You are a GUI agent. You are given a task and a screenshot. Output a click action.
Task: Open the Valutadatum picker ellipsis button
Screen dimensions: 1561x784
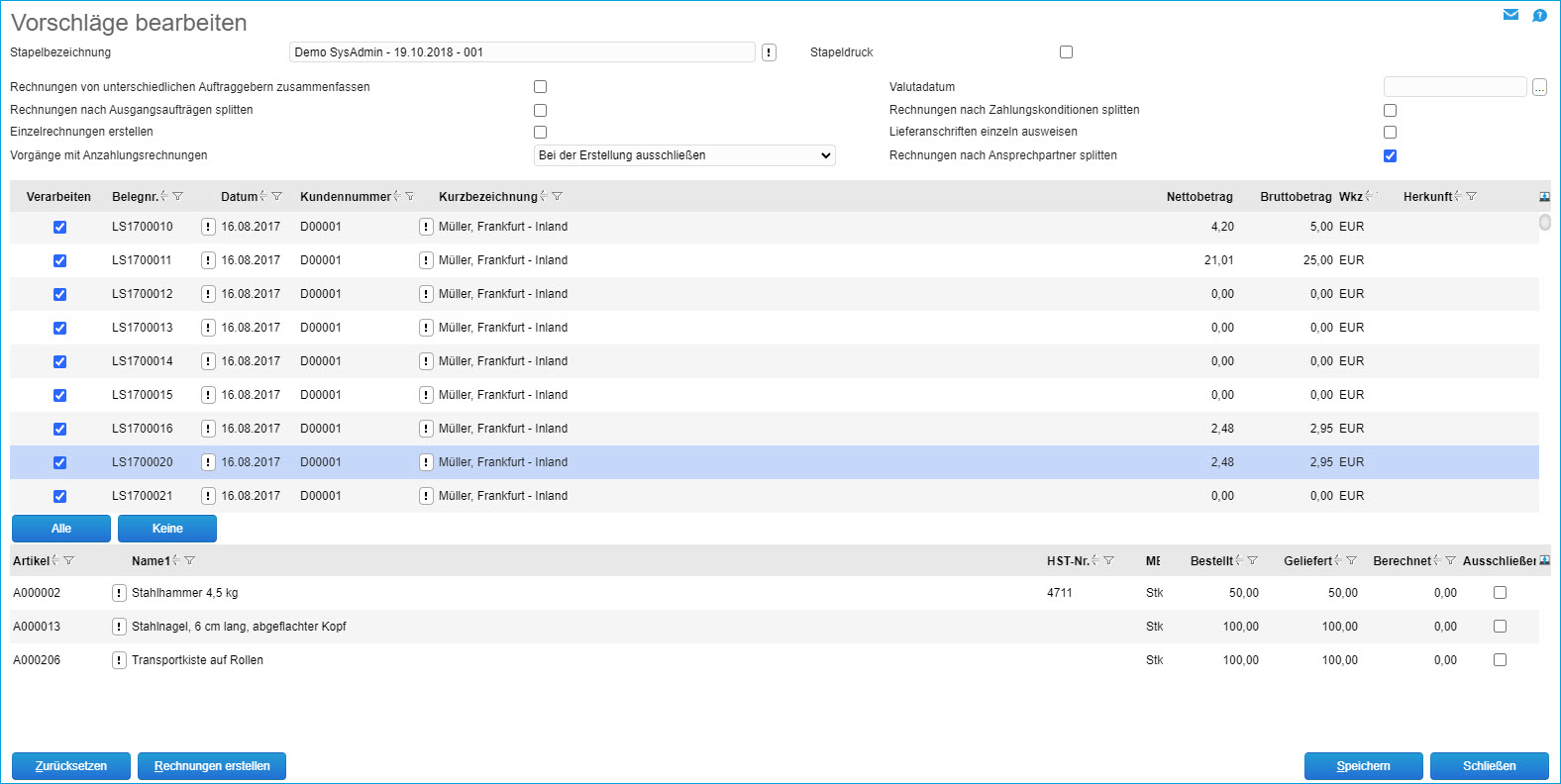pos(1539,87)
